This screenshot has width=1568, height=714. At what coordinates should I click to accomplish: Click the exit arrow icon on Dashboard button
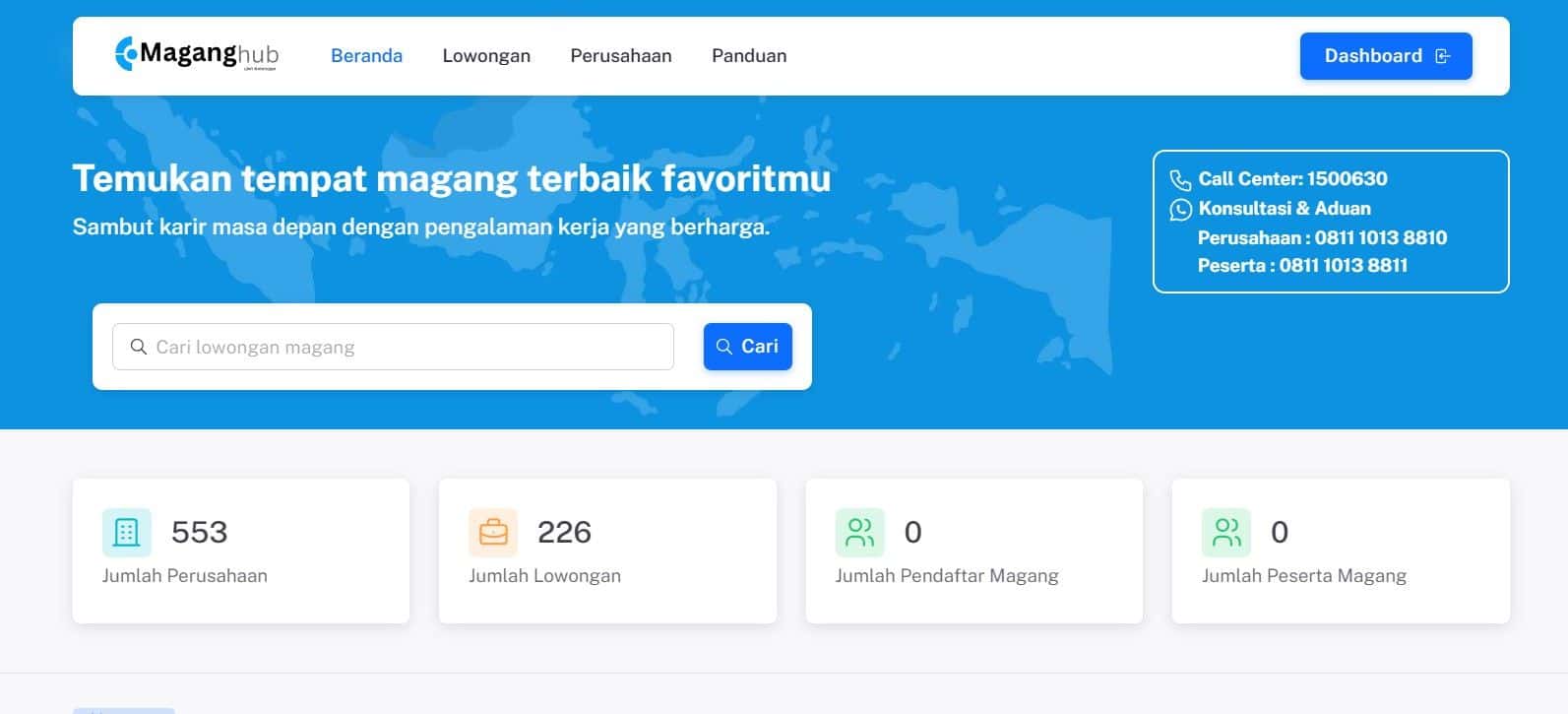click(x=1443, y=56)
